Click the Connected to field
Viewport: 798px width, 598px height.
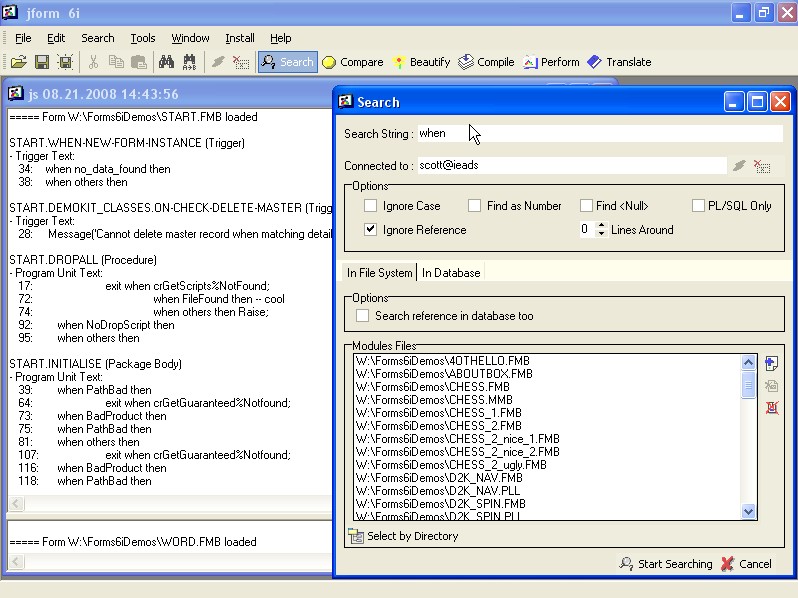[x=572, y=165]
